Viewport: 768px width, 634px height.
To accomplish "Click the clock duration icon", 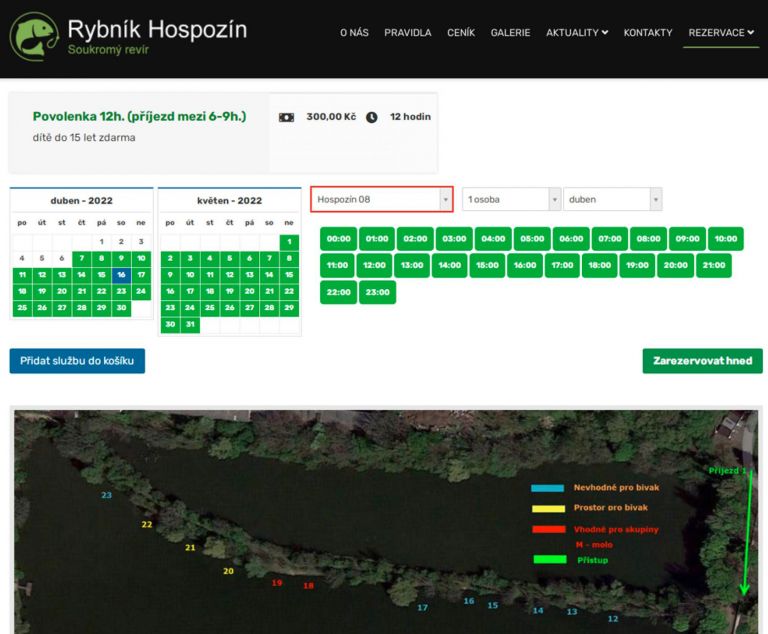I will (x=372, y=117).
